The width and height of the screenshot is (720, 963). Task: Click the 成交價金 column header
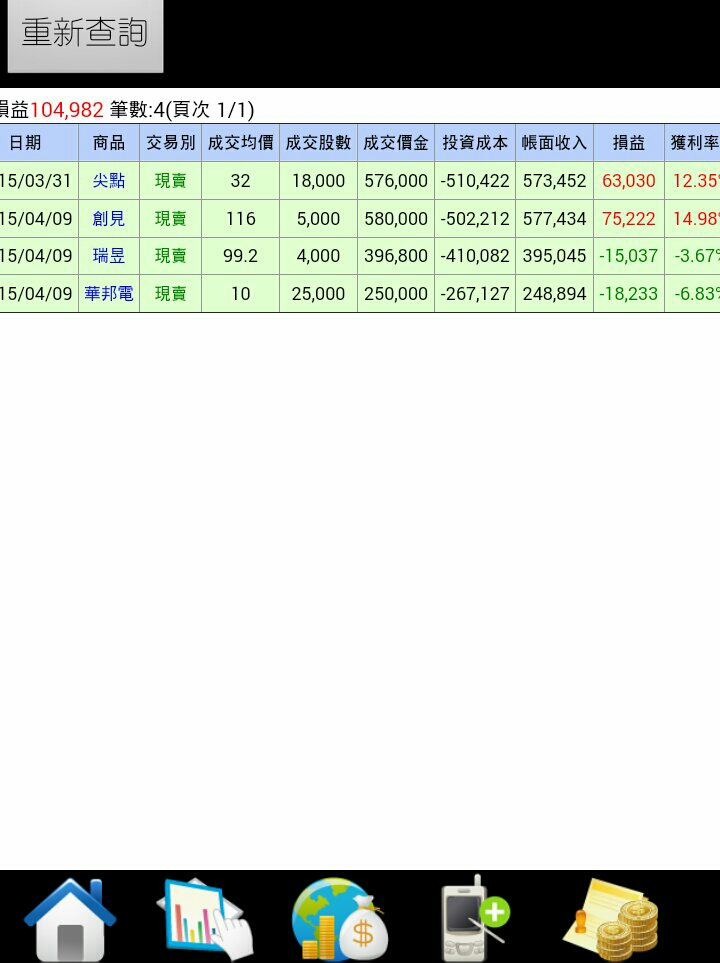coord(396,142)
